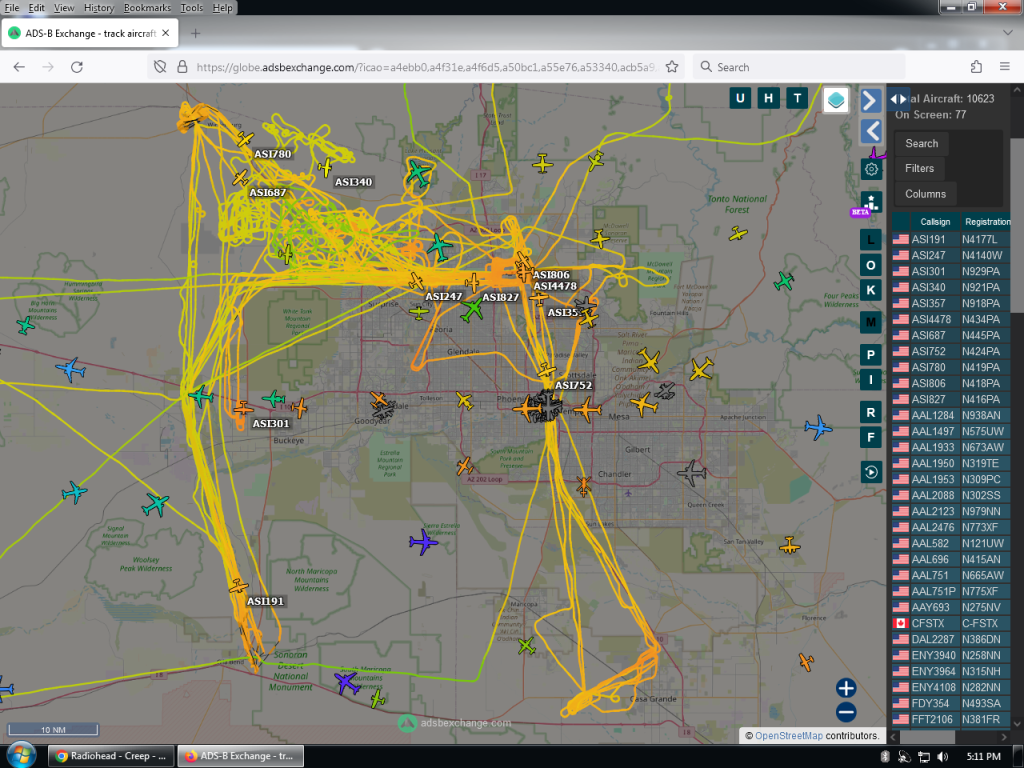Viewport: 1024px width, 768px height.
Task: Open the sidebar Search button
Action: click(x=921, y=144)
